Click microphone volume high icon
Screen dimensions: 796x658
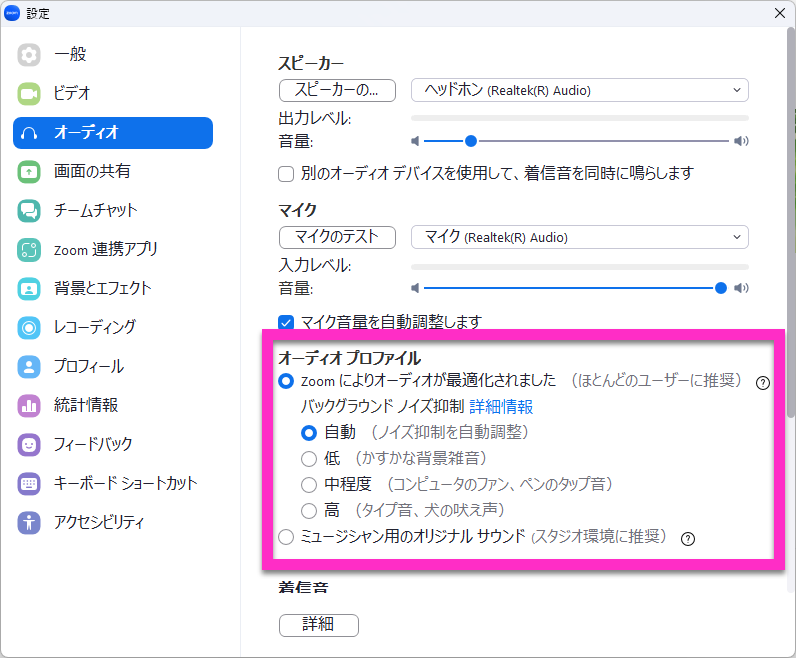click(741, 288)
